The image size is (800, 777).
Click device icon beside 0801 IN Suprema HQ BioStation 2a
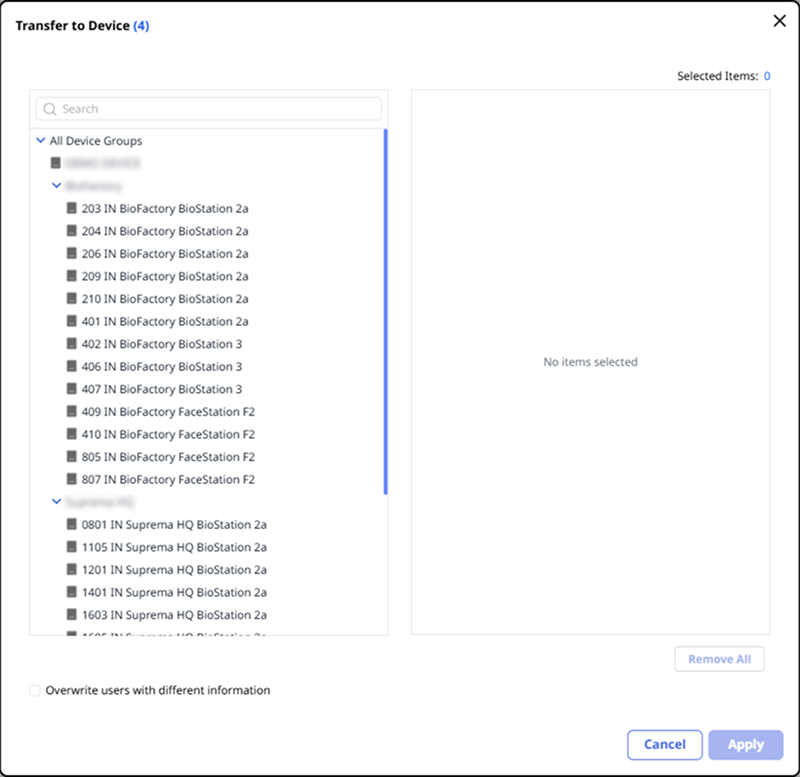pos(72,524)
